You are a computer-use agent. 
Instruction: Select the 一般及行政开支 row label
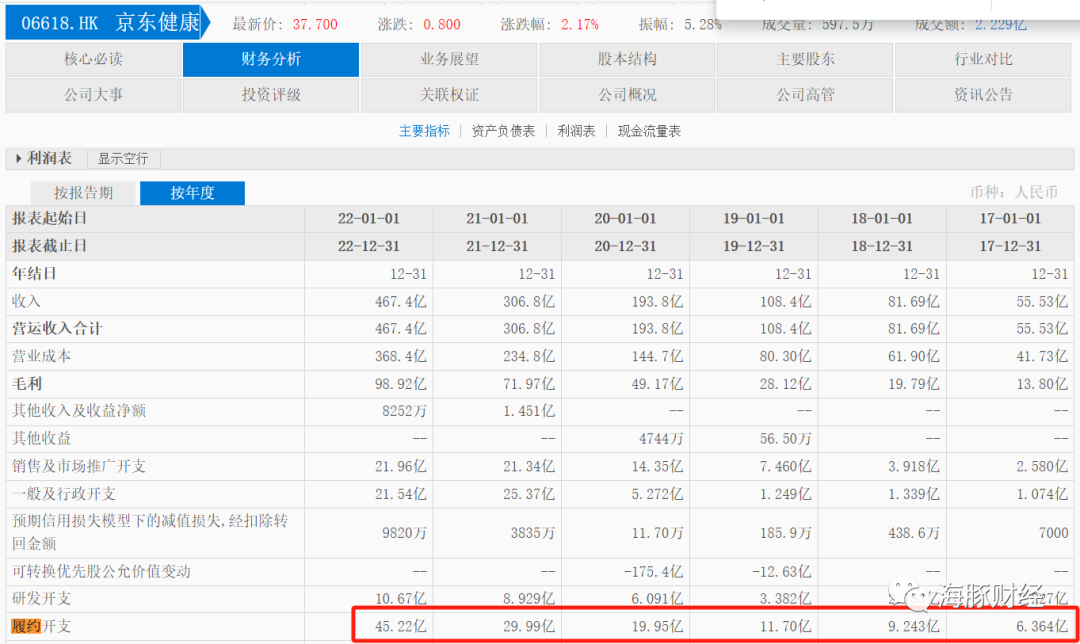(x=64, y=494)
